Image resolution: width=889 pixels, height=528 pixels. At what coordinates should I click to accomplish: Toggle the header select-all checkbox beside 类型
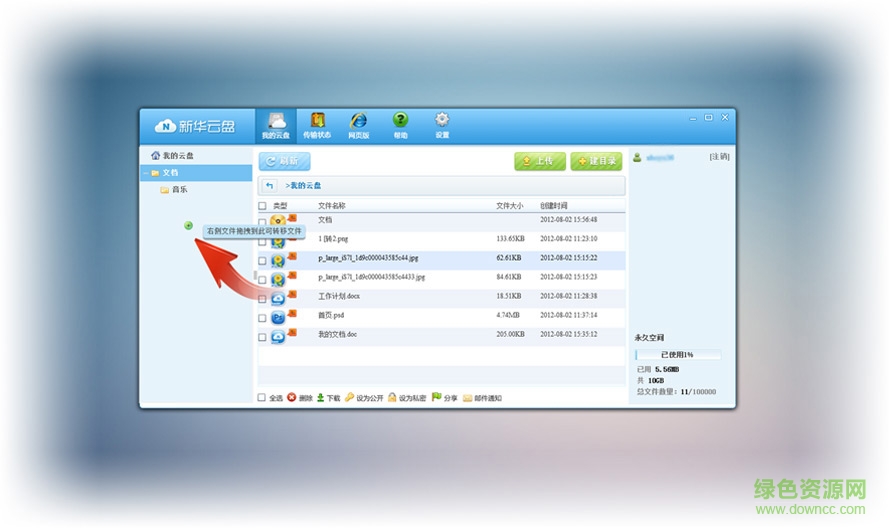click(262, 206)
